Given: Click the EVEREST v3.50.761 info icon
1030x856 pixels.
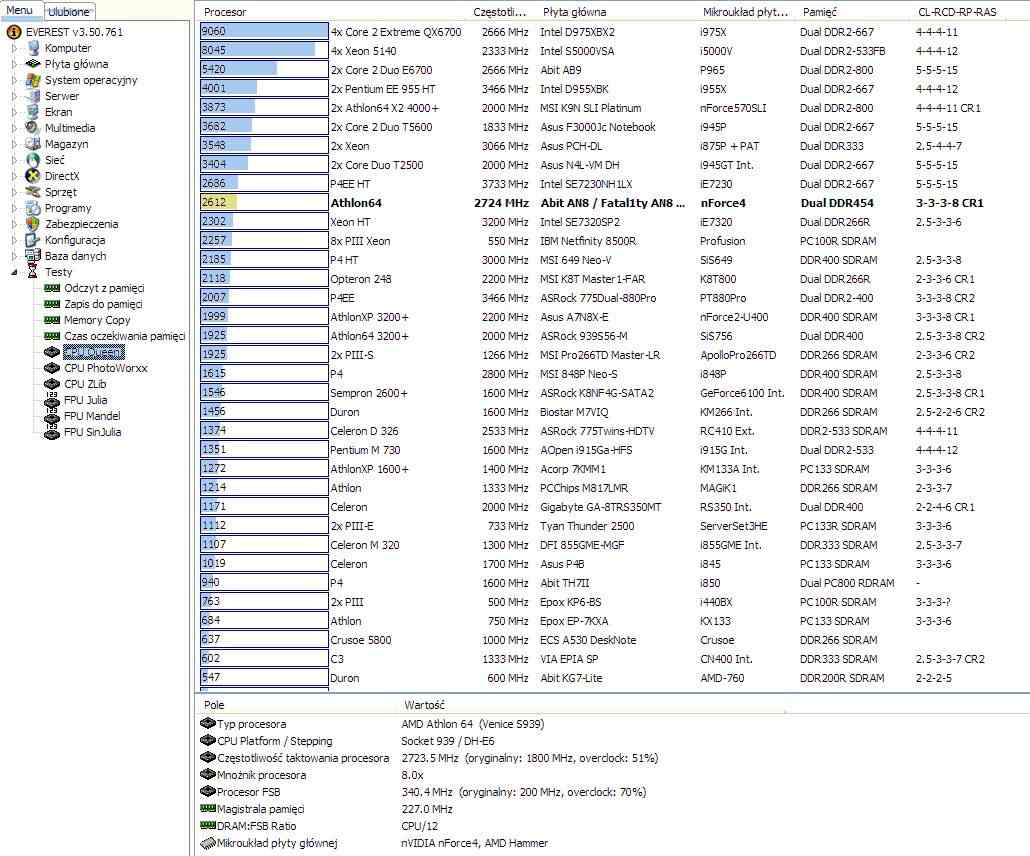Looking at the screenshot, I should pos(14,32).
